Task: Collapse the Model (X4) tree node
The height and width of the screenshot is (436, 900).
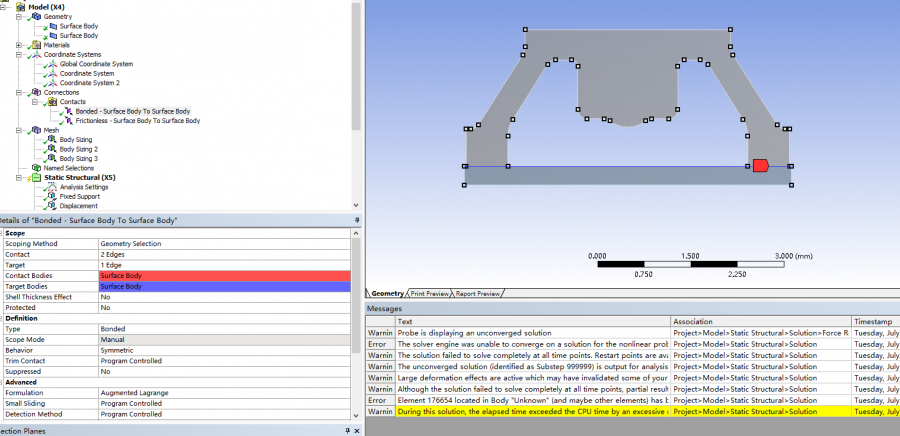Action: [x=3, y=7]
